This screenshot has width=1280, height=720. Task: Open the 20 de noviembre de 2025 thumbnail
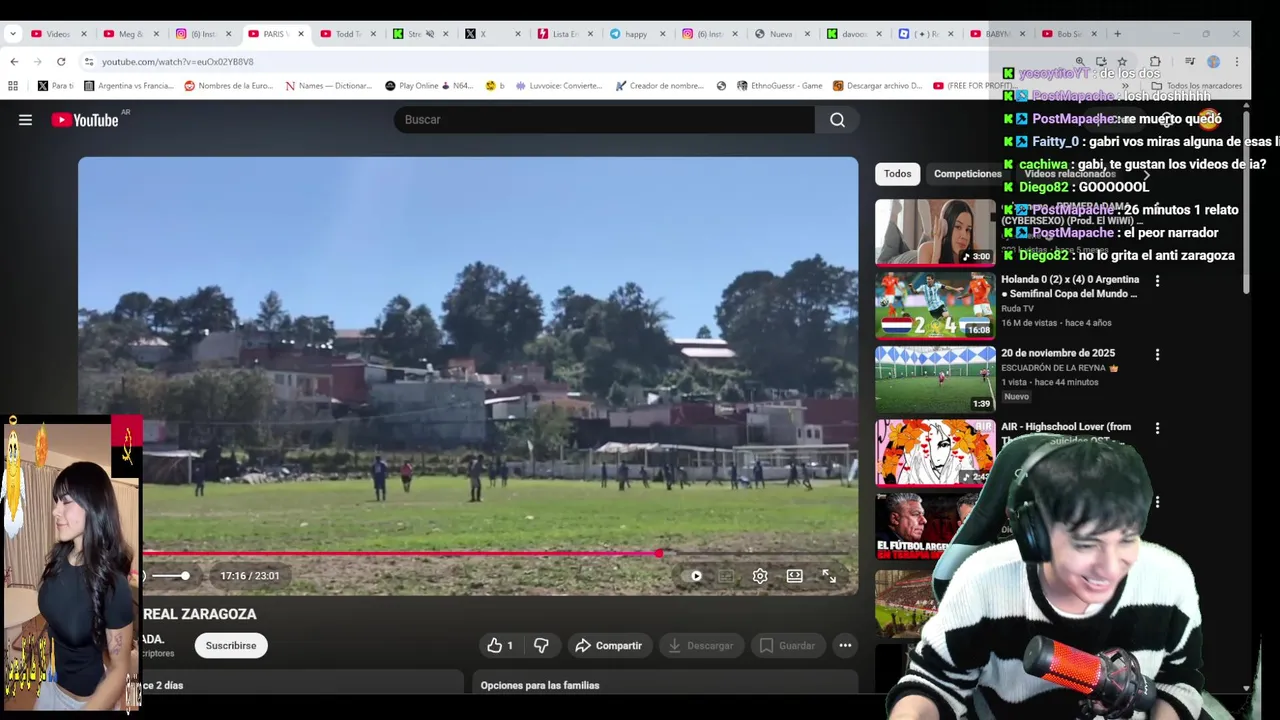tap(935, 380)
